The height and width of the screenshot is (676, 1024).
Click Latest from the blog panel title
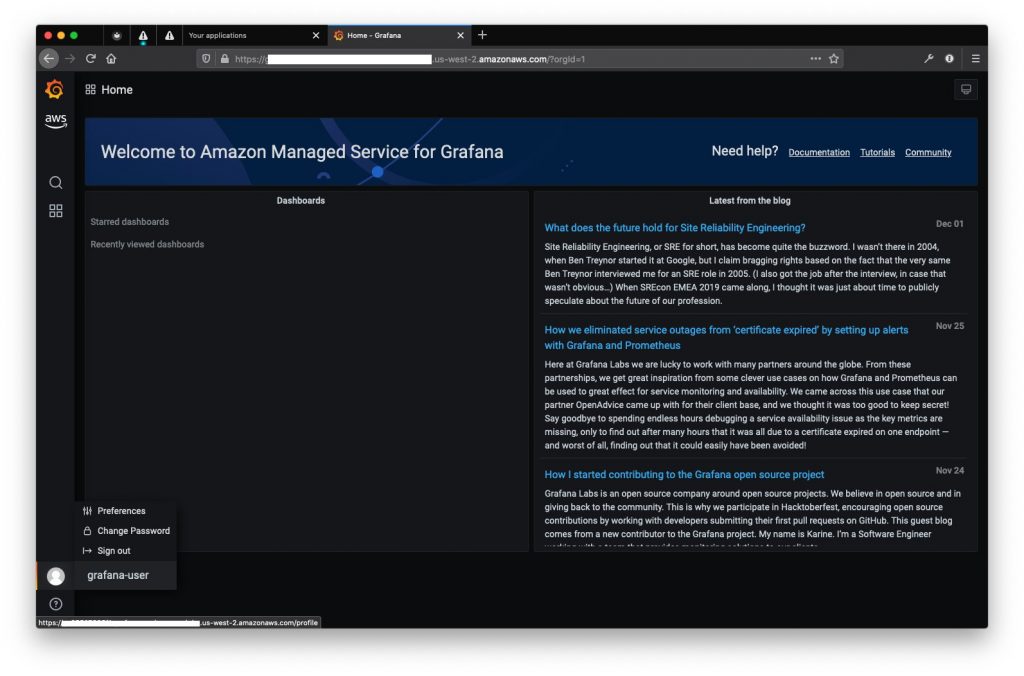(x=750, y=201)
